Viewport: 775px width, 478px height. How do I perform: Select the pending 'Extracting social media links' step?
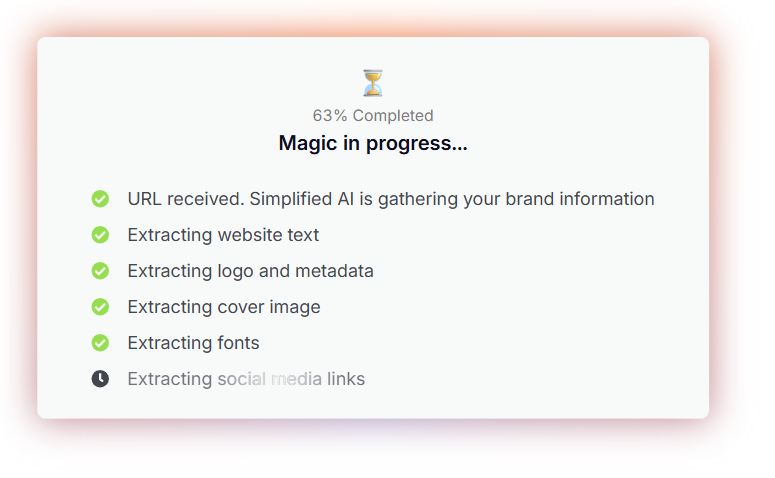[x=246, y=379]
